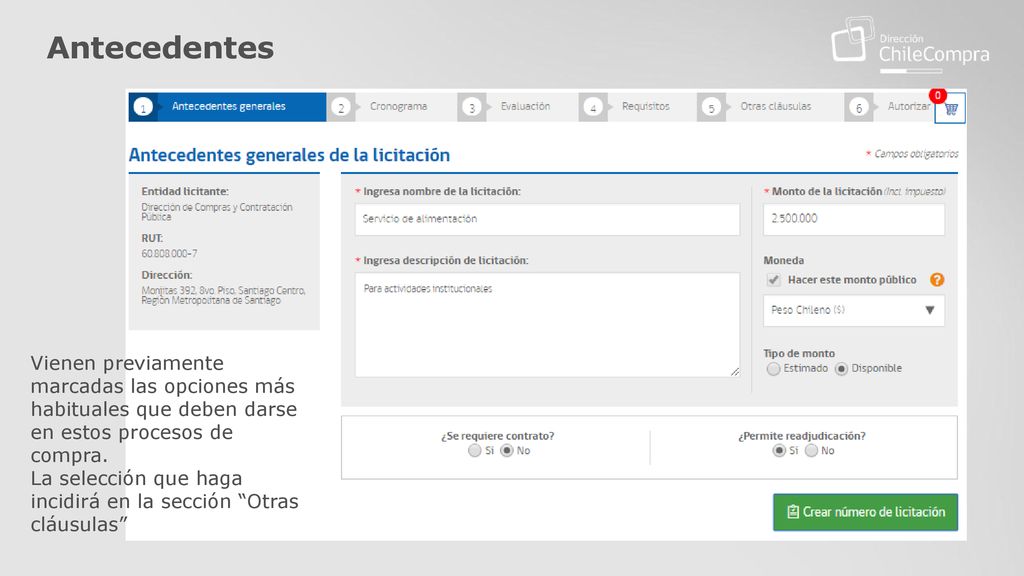This screenshot has width=1024, height=576.
Task: Choose No for requiere contrato
Action: coord(507,451)
